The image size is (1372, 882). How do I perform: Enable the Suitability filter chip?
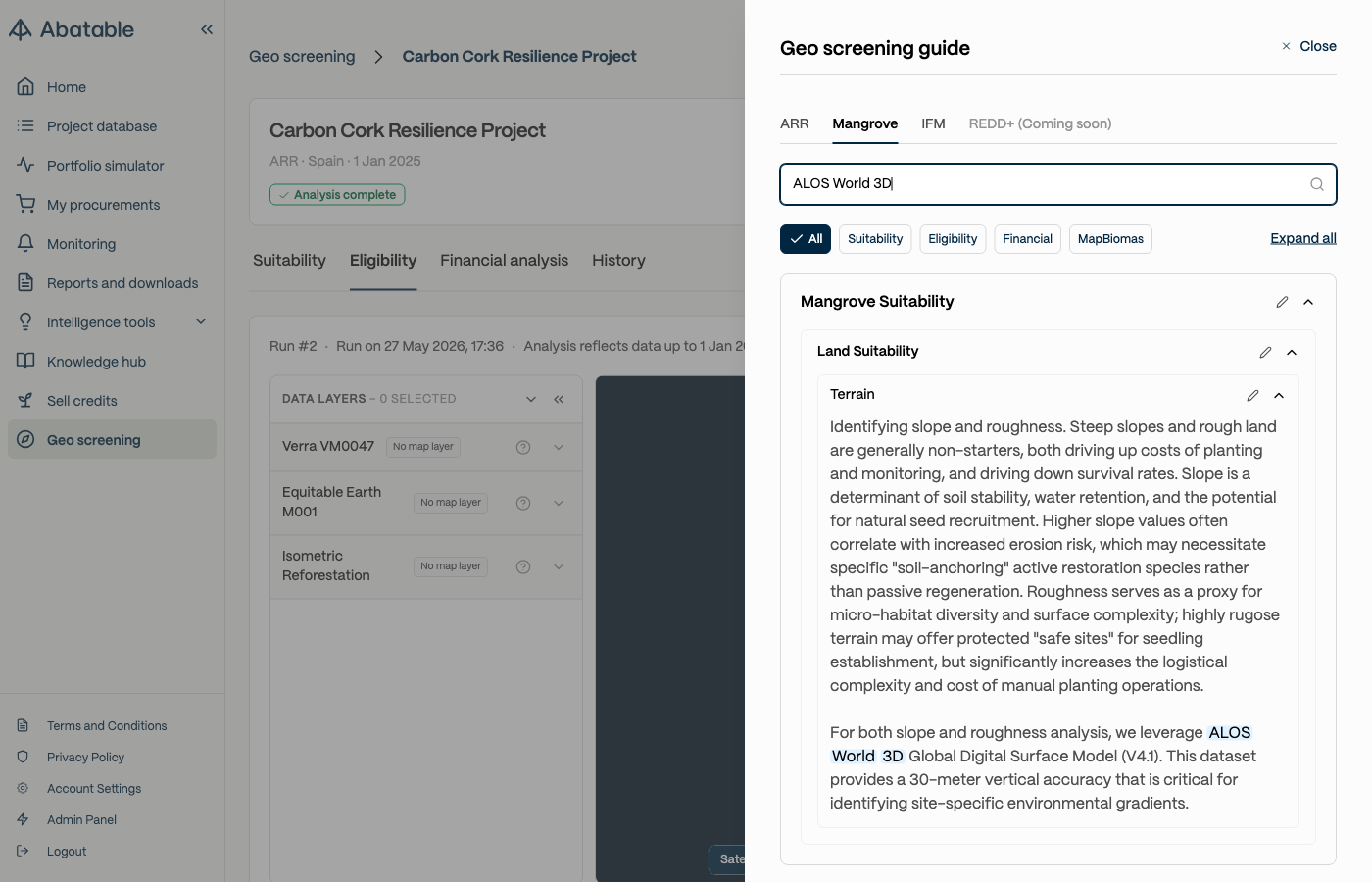click(x=875, y=239)
